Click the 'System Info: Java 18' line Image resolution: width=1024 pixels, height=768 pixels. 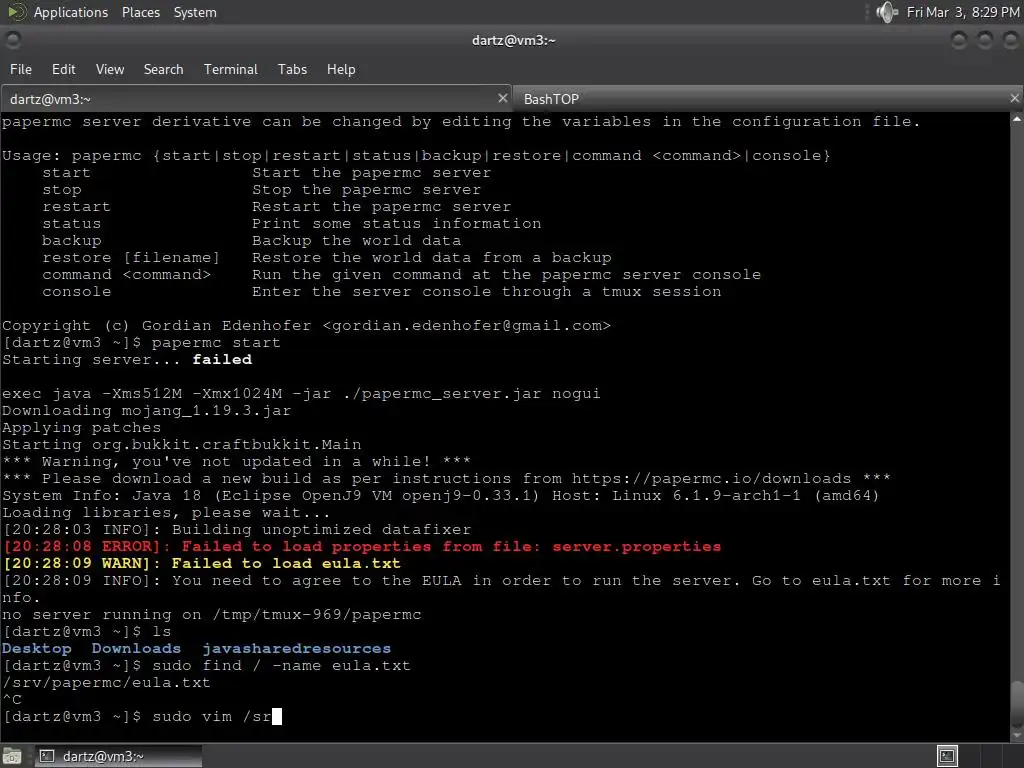click(x=441, y=496)
